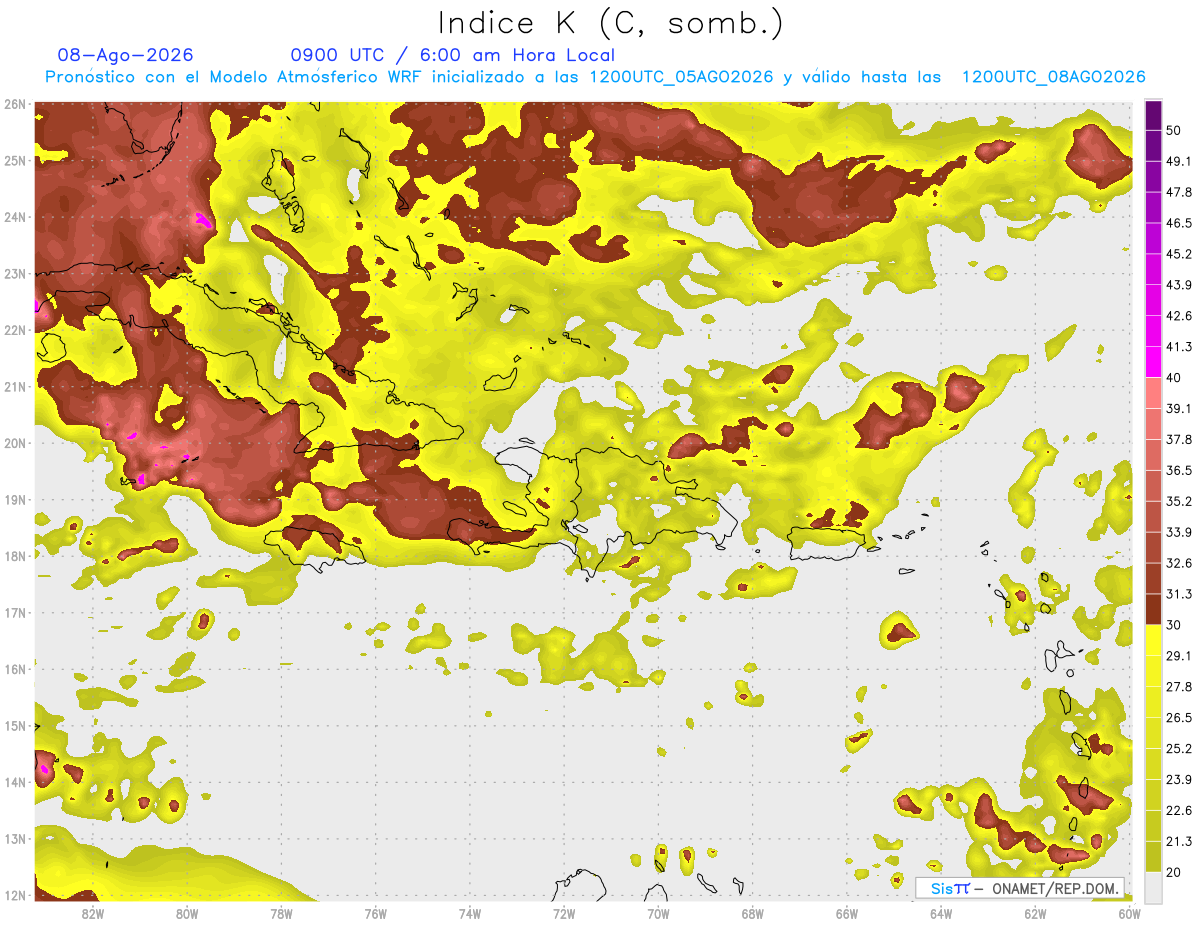Click the longitude axis label '60W'

click(1130, 913)
